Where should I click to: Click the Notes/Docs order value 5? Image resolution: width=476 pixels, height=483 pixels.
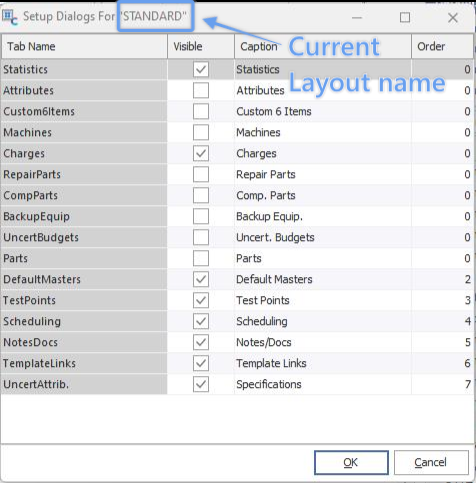pos(442,342)
